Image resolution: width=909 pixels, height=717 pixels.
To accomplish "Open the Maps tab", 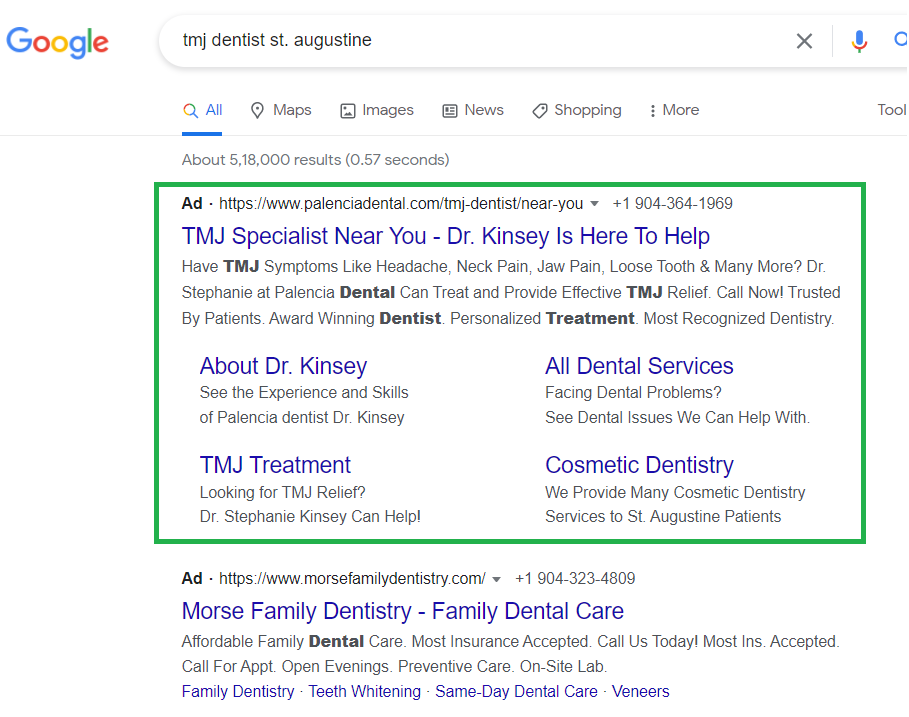I will click(x=281, y=110).
